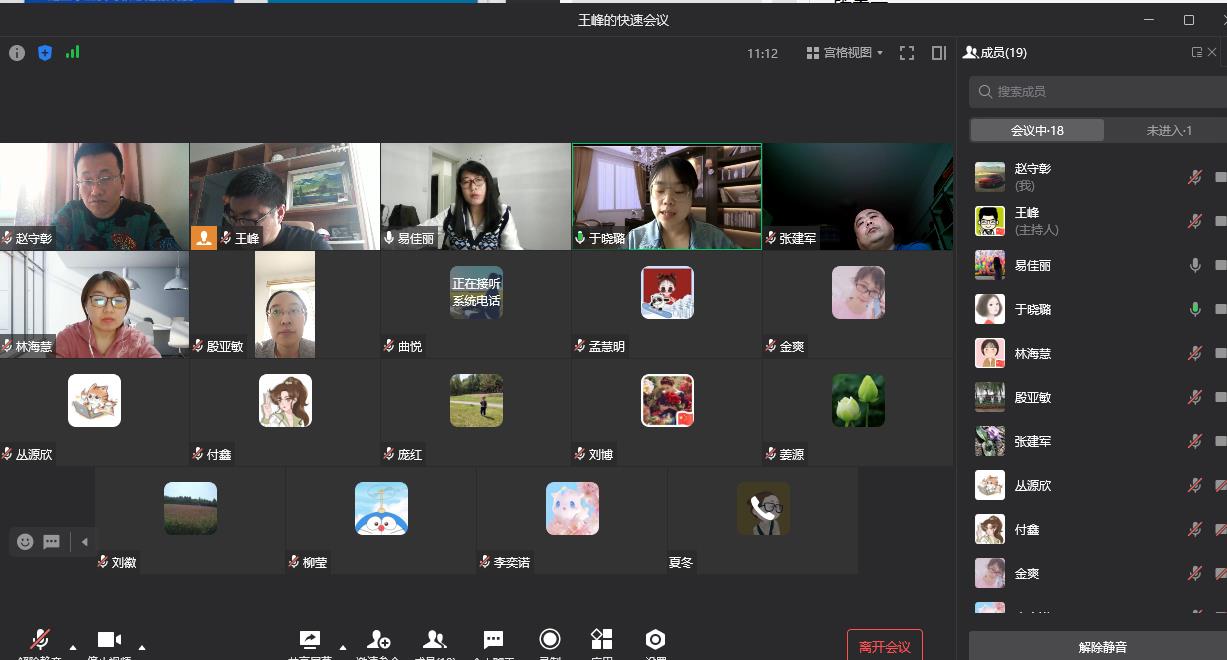
Task: Expand audio options arrow beside microphone
Action: pos(73,646)
